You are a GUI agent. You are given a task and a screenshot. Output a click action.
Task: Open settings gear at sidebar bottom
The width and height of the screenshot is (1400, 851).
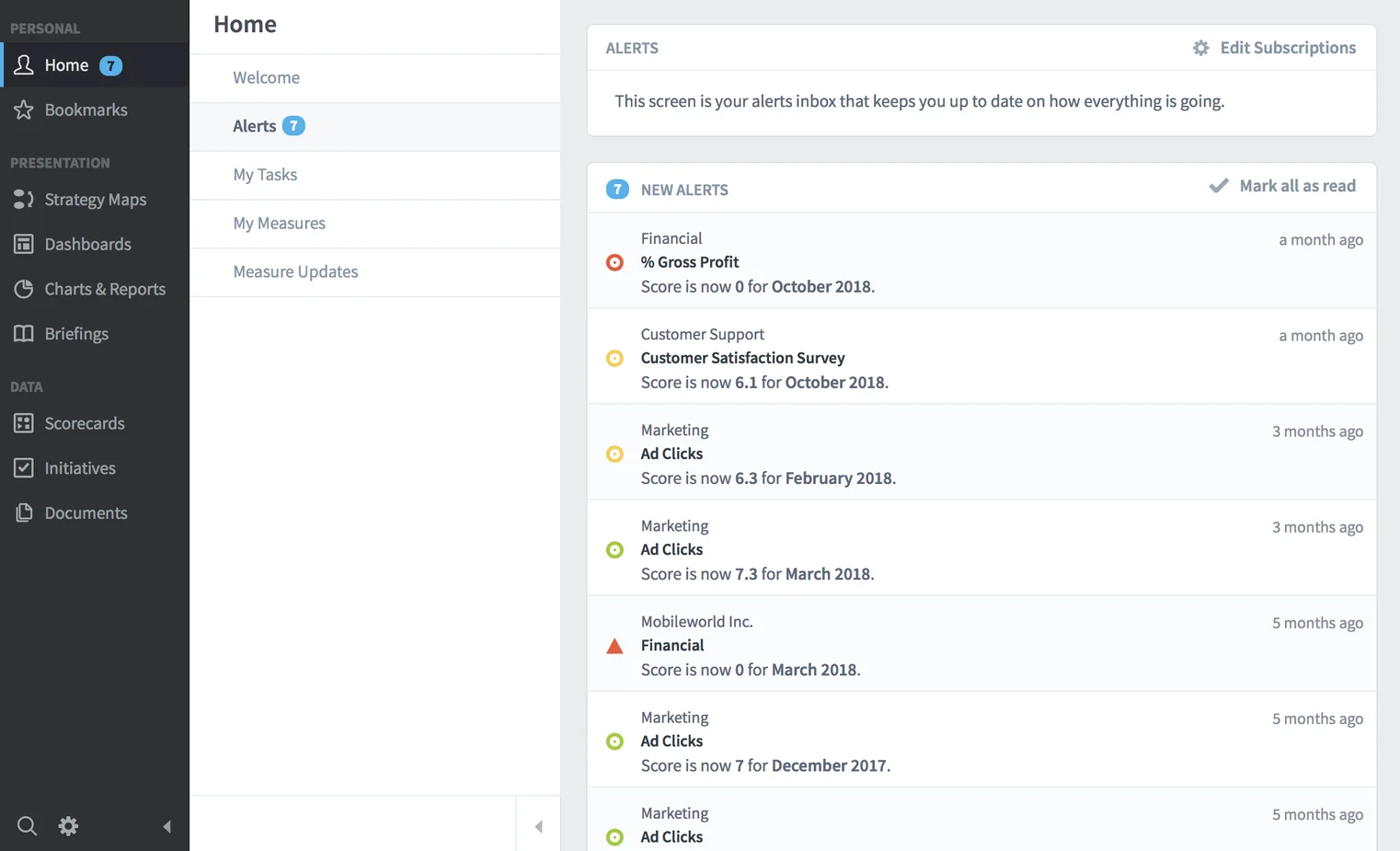coord(68,826)
